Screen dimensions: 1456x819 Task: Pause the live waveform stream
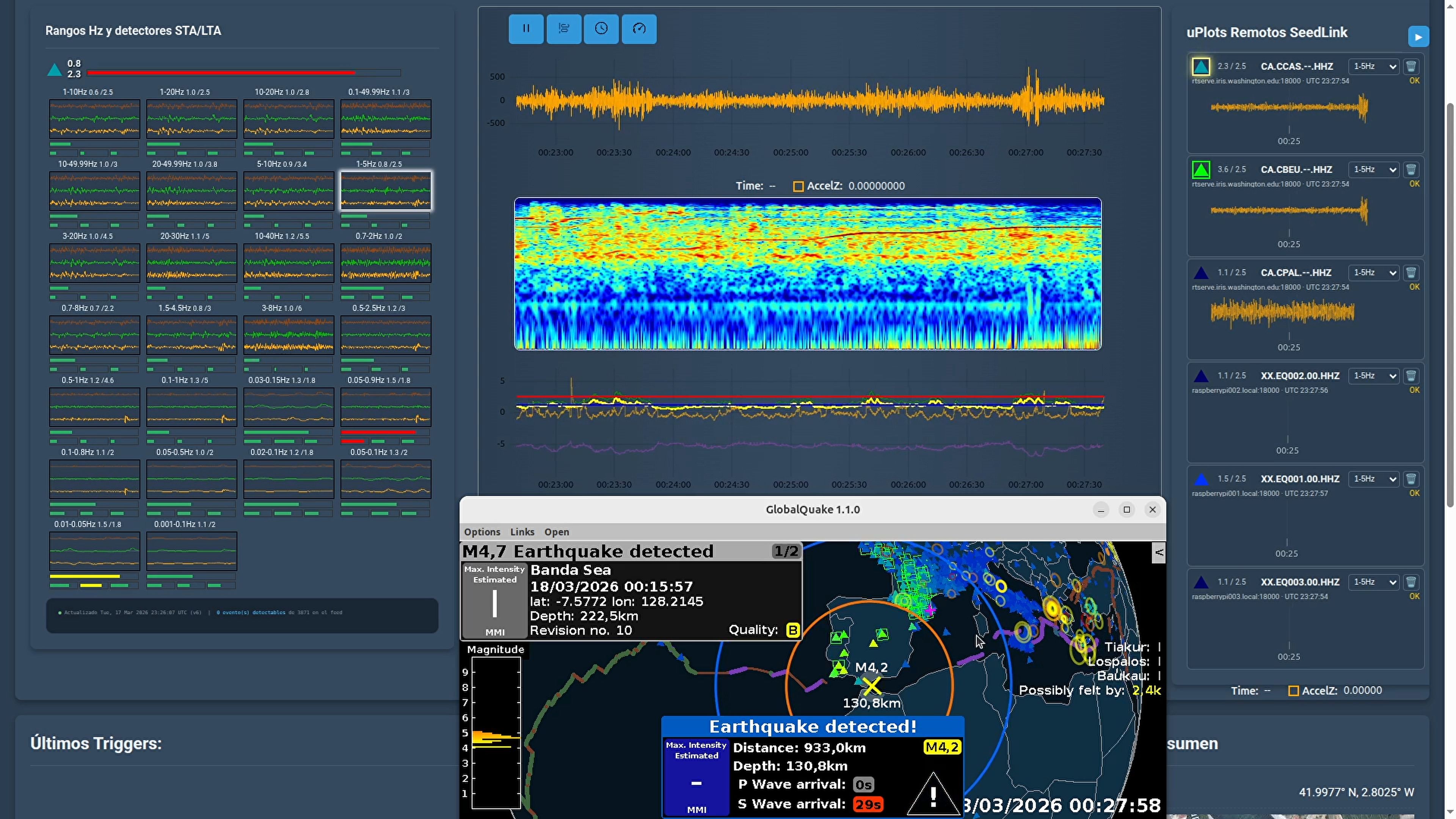pos(526,29)
